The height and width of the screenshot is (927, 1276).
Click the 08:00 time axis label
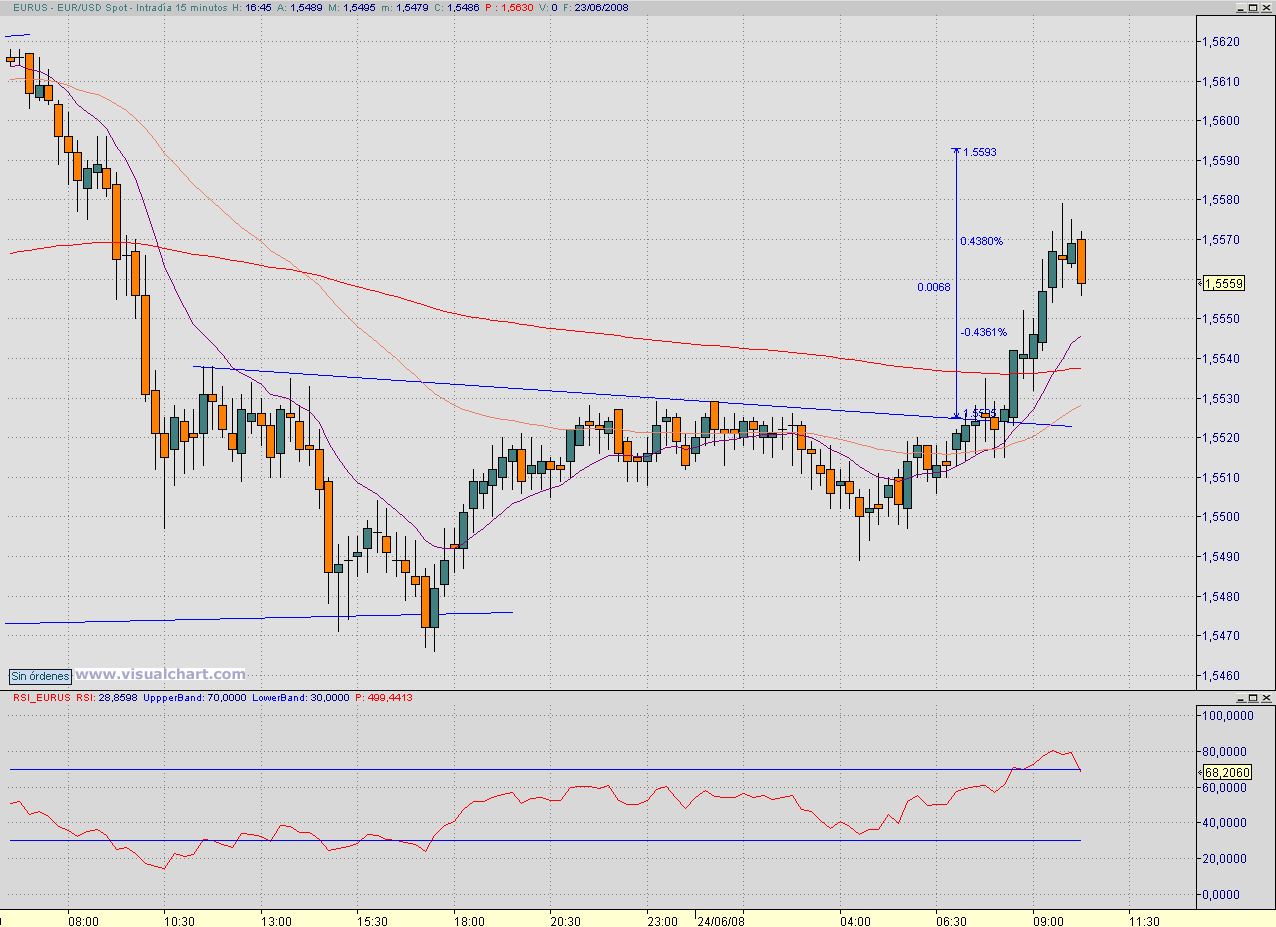pos(83,921)
